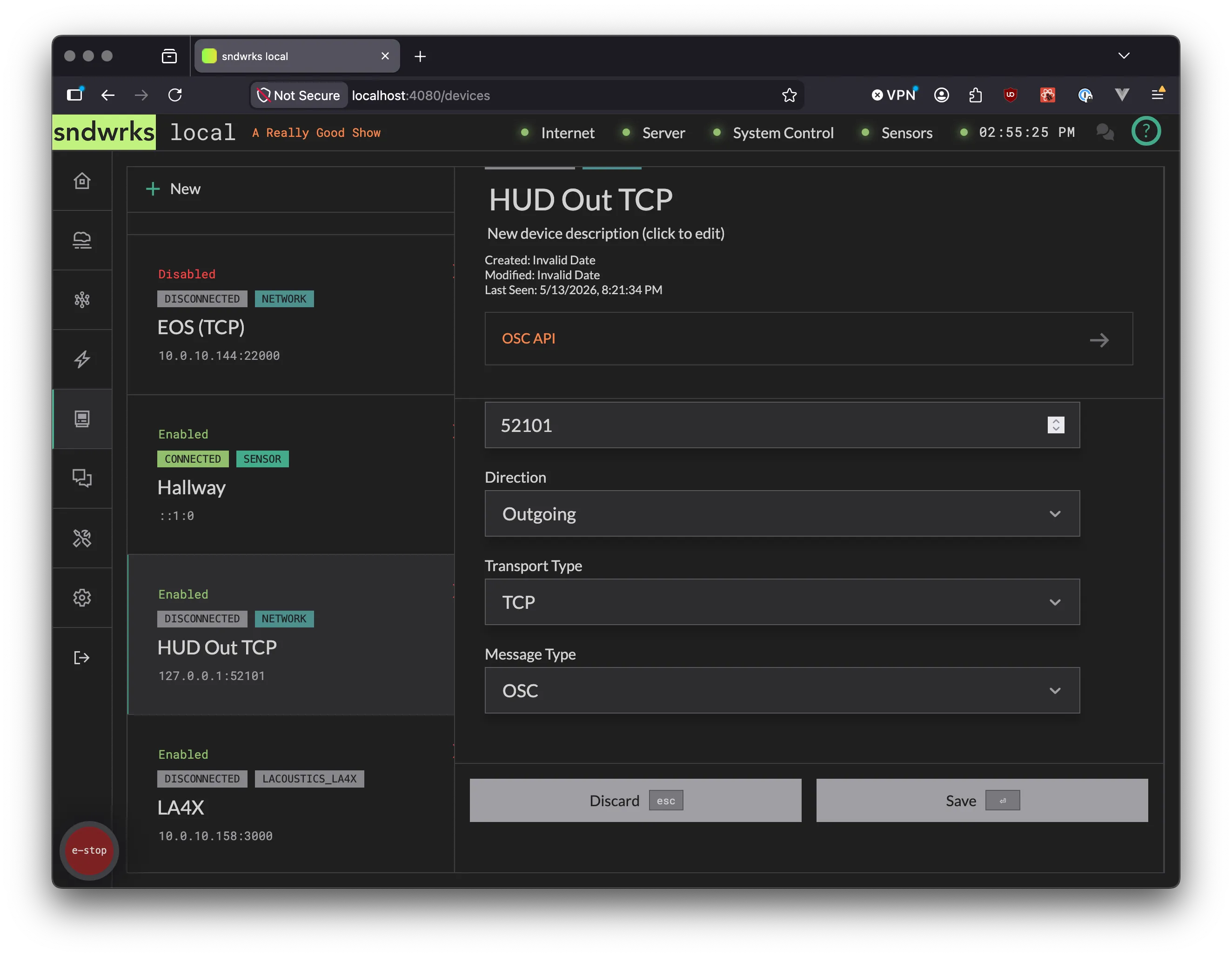Click the Server status indicator
The image size is (1232, 957).
(653, 133)
